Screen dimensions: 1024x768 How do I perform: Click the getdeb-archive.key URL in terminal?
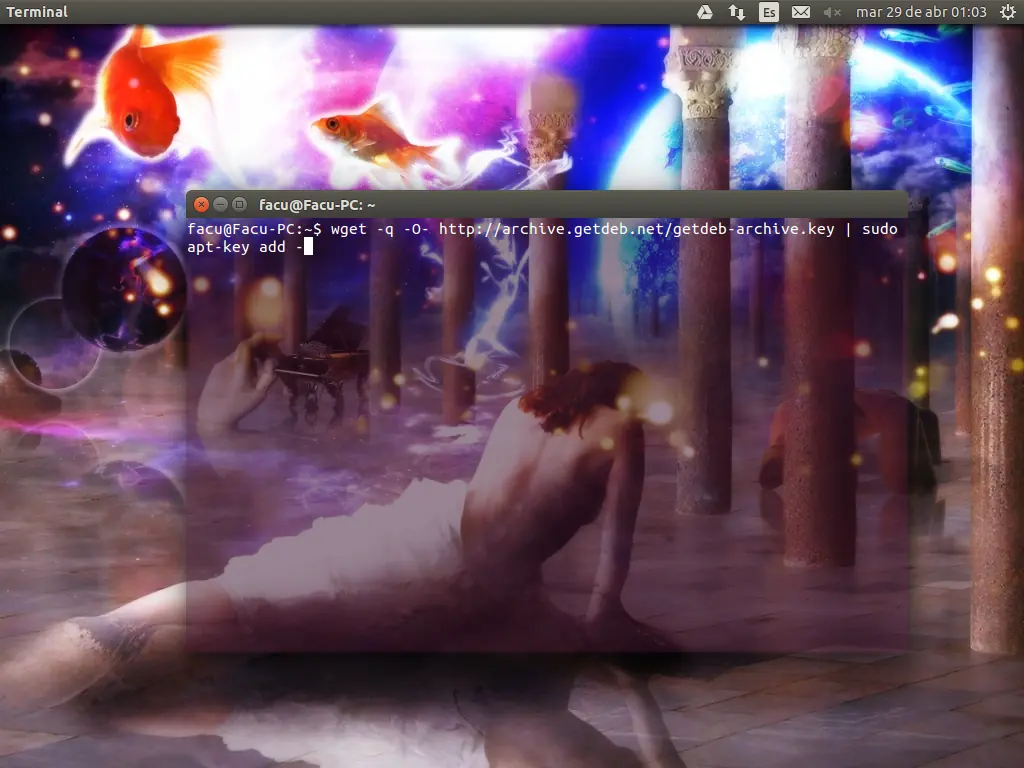636,229
